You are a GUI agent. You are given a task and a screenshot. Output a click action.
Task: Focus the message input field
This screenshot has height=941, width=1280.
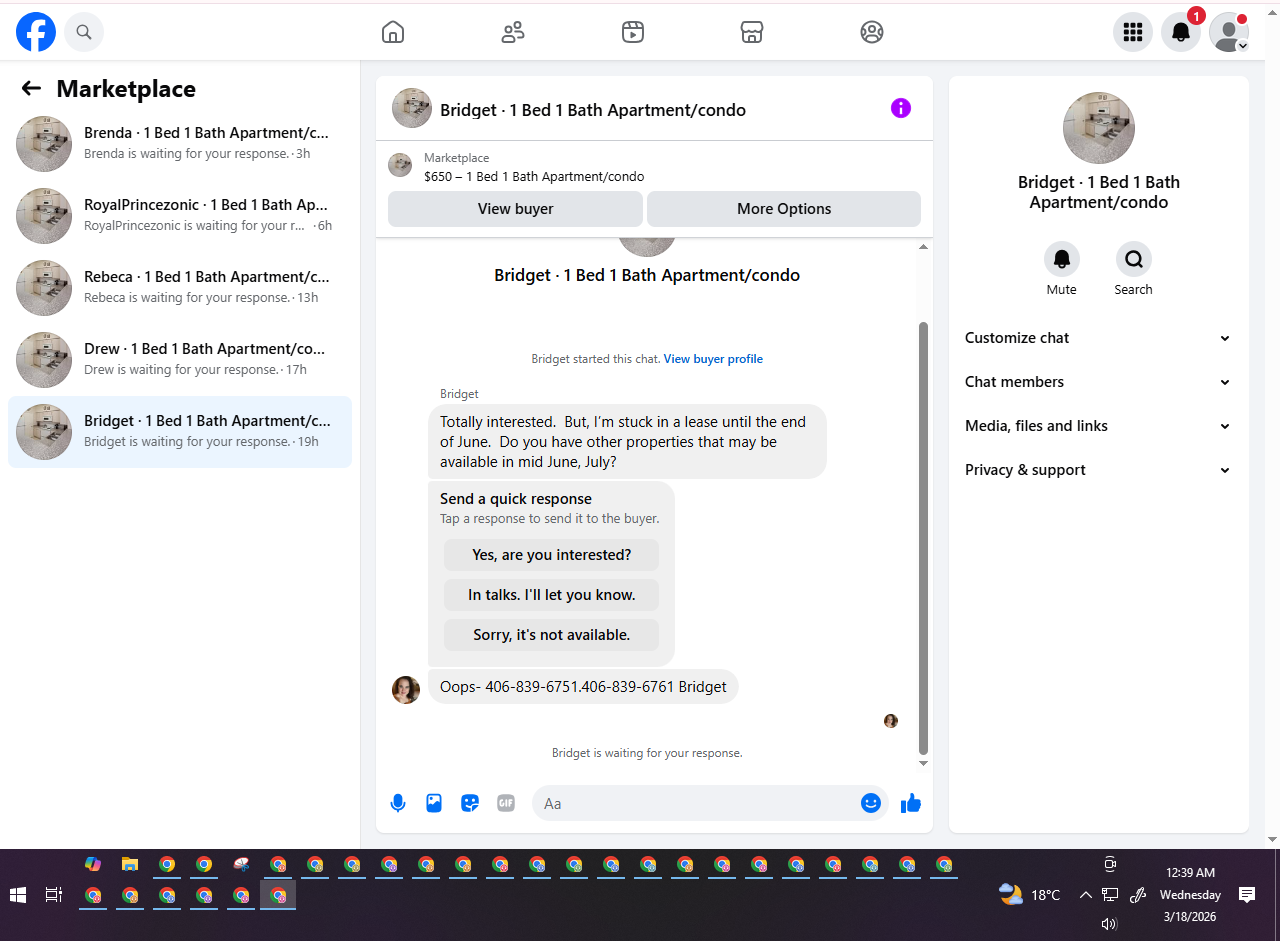[x=698, y=803]
